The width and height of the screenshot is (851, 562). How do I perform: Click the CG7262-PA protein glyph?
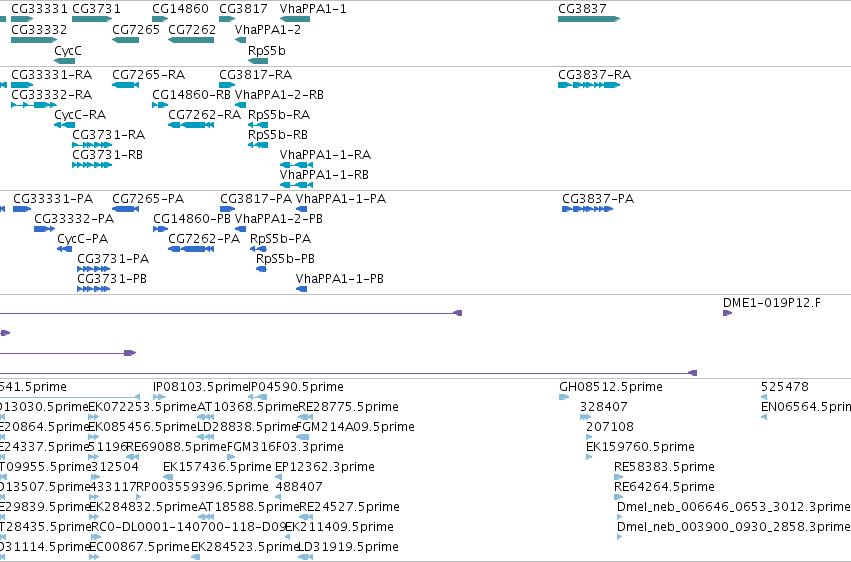(191, 249)
